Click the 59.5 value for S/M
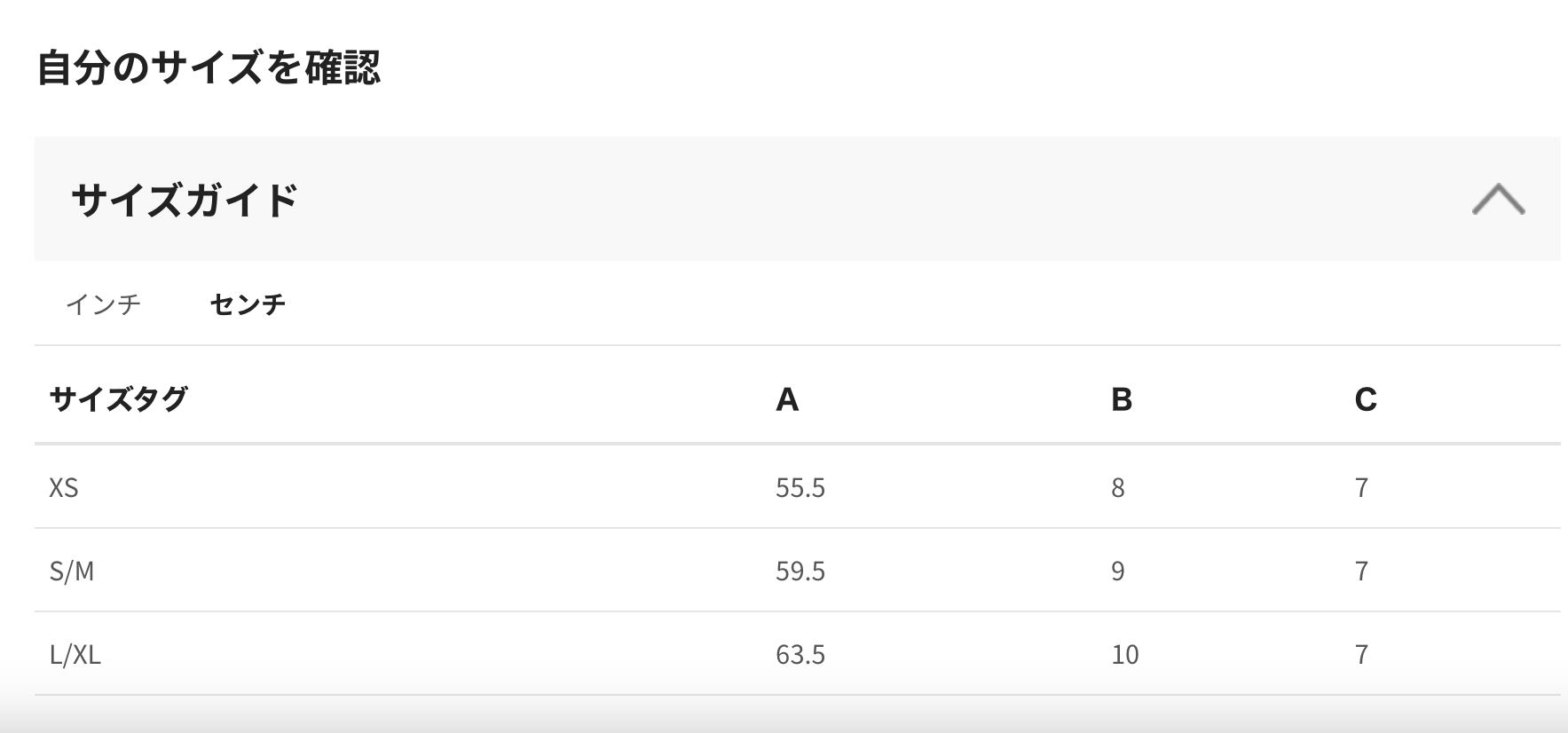The width and height of the screenshot is (1568, 733). point(800,571)
